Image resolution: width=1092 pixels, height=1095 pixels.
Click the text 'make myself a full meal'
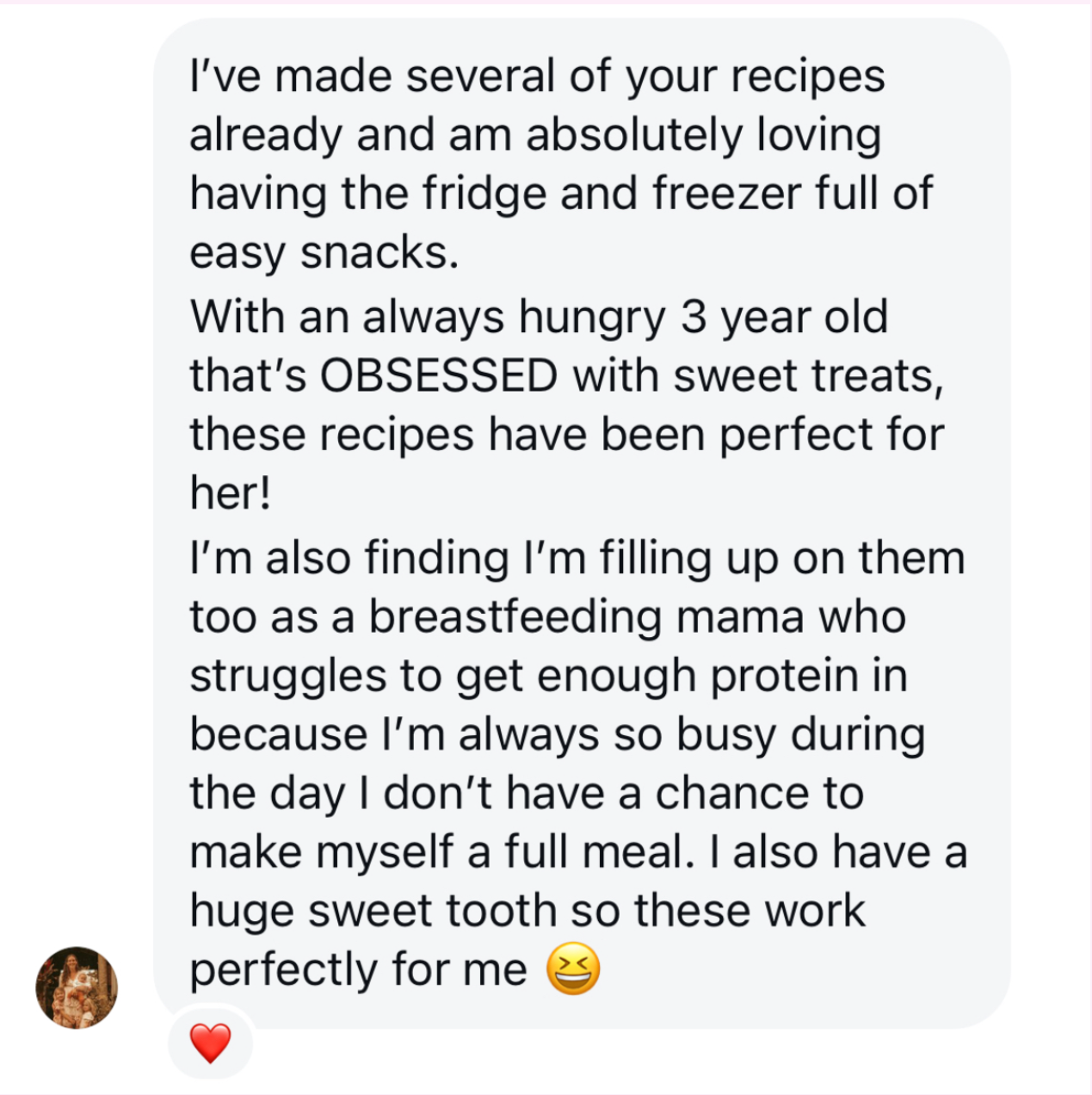click(x=441, y=852)
